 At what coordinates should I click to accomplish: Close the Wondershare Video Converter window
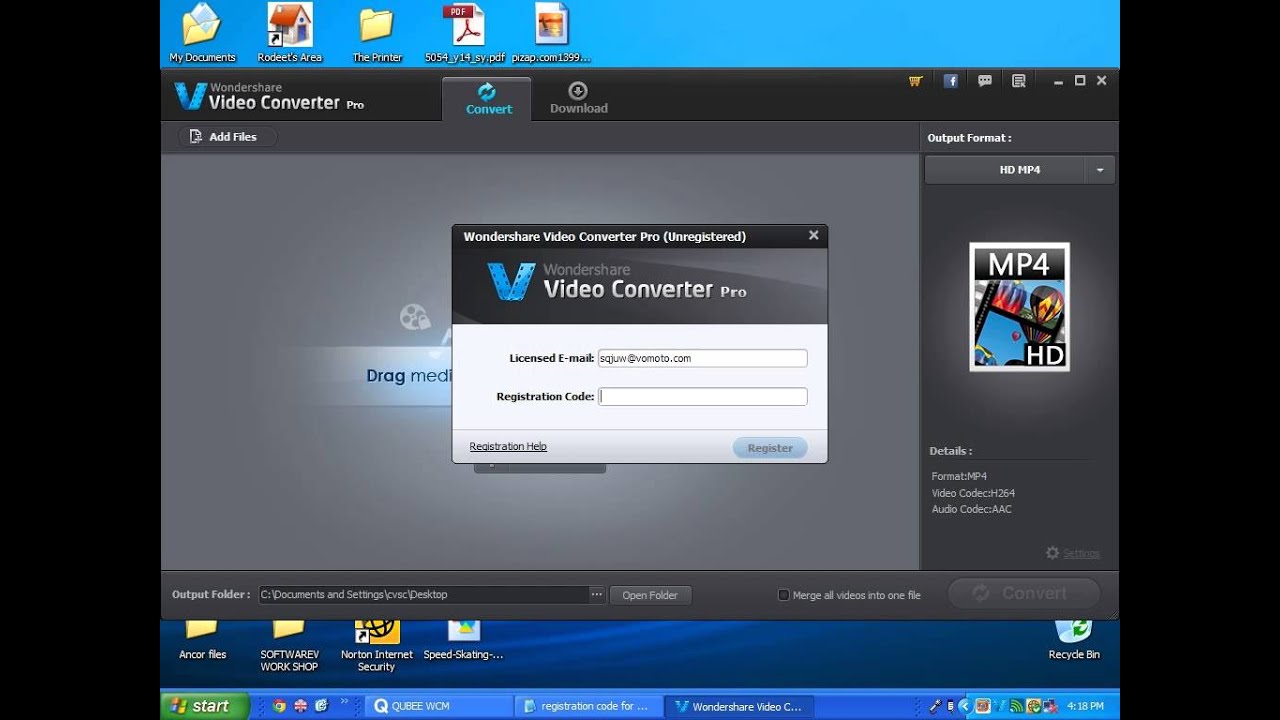1101,81
